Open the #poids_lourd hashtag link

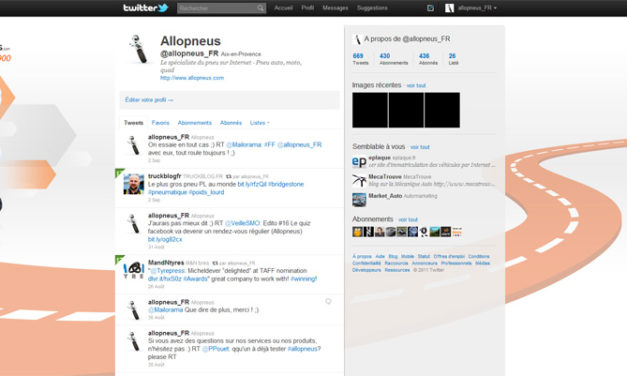pyautogui.click(x=206, y=192)
